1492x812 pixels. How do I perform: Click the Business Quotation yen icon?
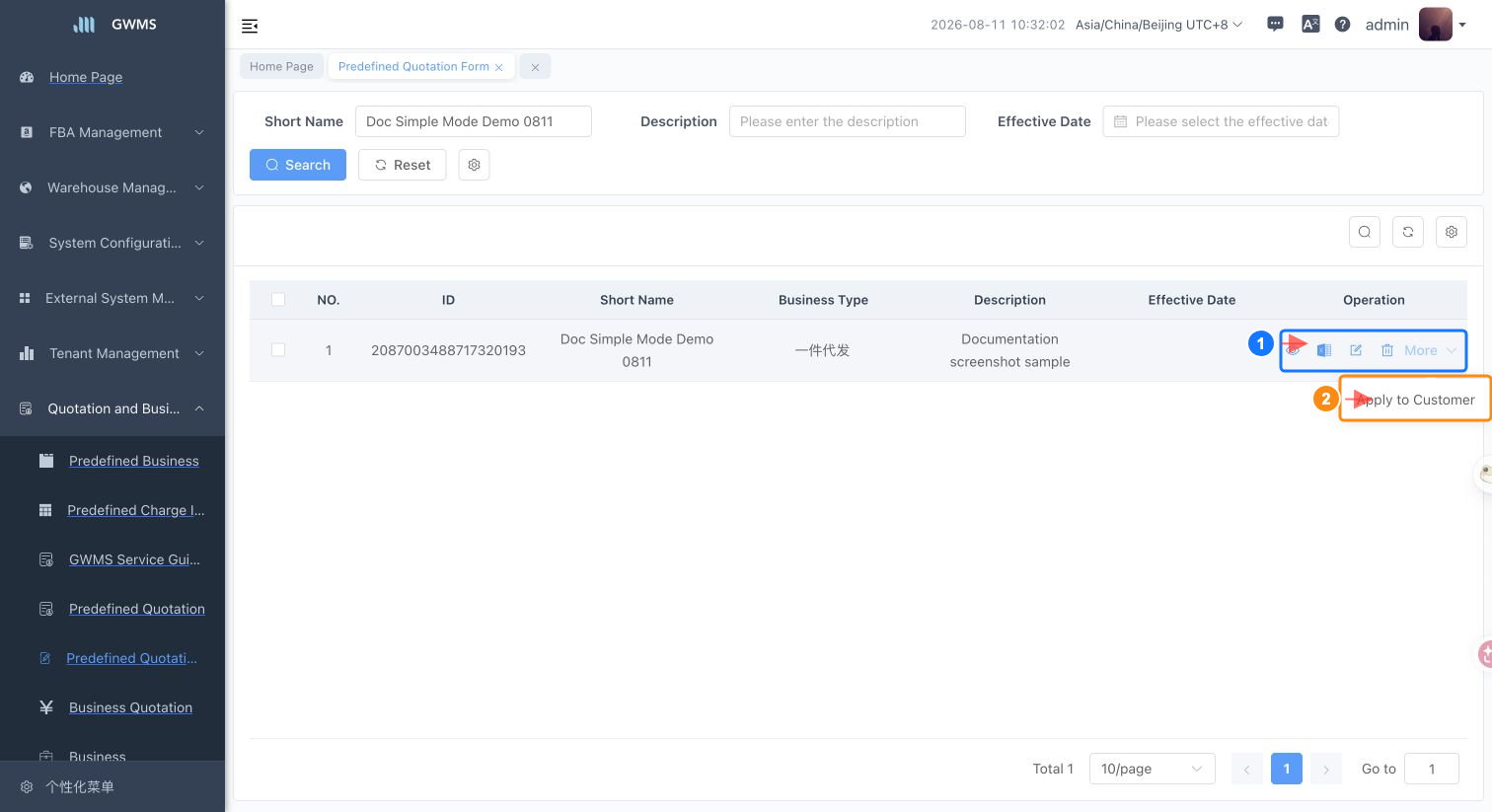click(x=46, y=707)
